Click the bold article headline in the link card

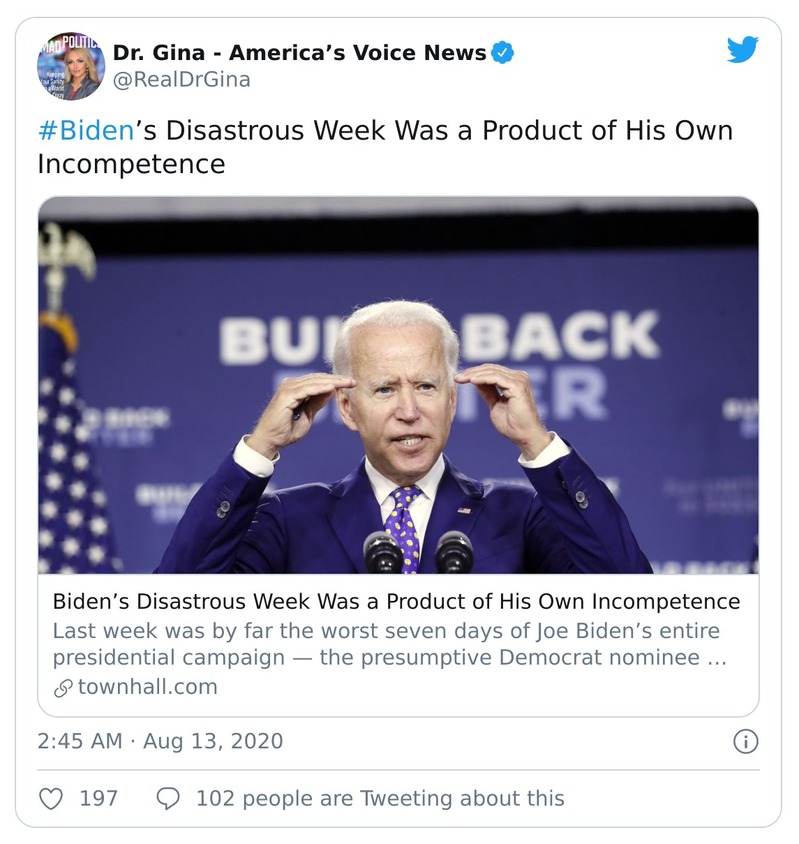(396, 602)
